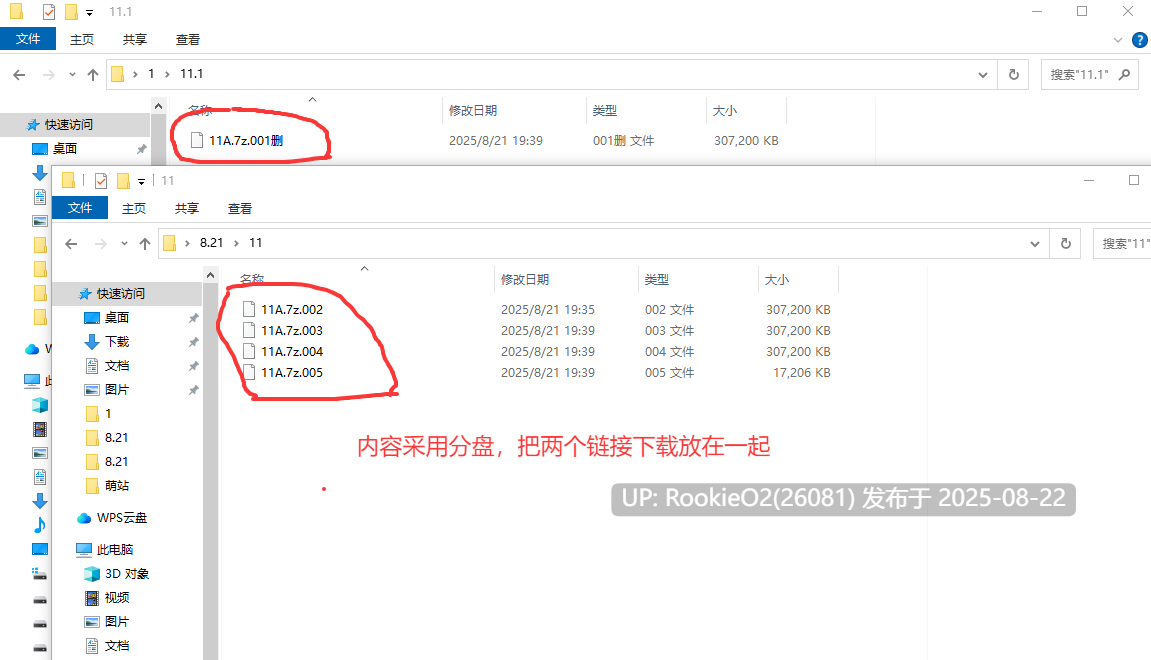Image resolution: width=1151 pixels, height=660 pixels.
Task: Unpin 桌面 pin icon in the 11 window sidebar
Action: tap(193, 318)
